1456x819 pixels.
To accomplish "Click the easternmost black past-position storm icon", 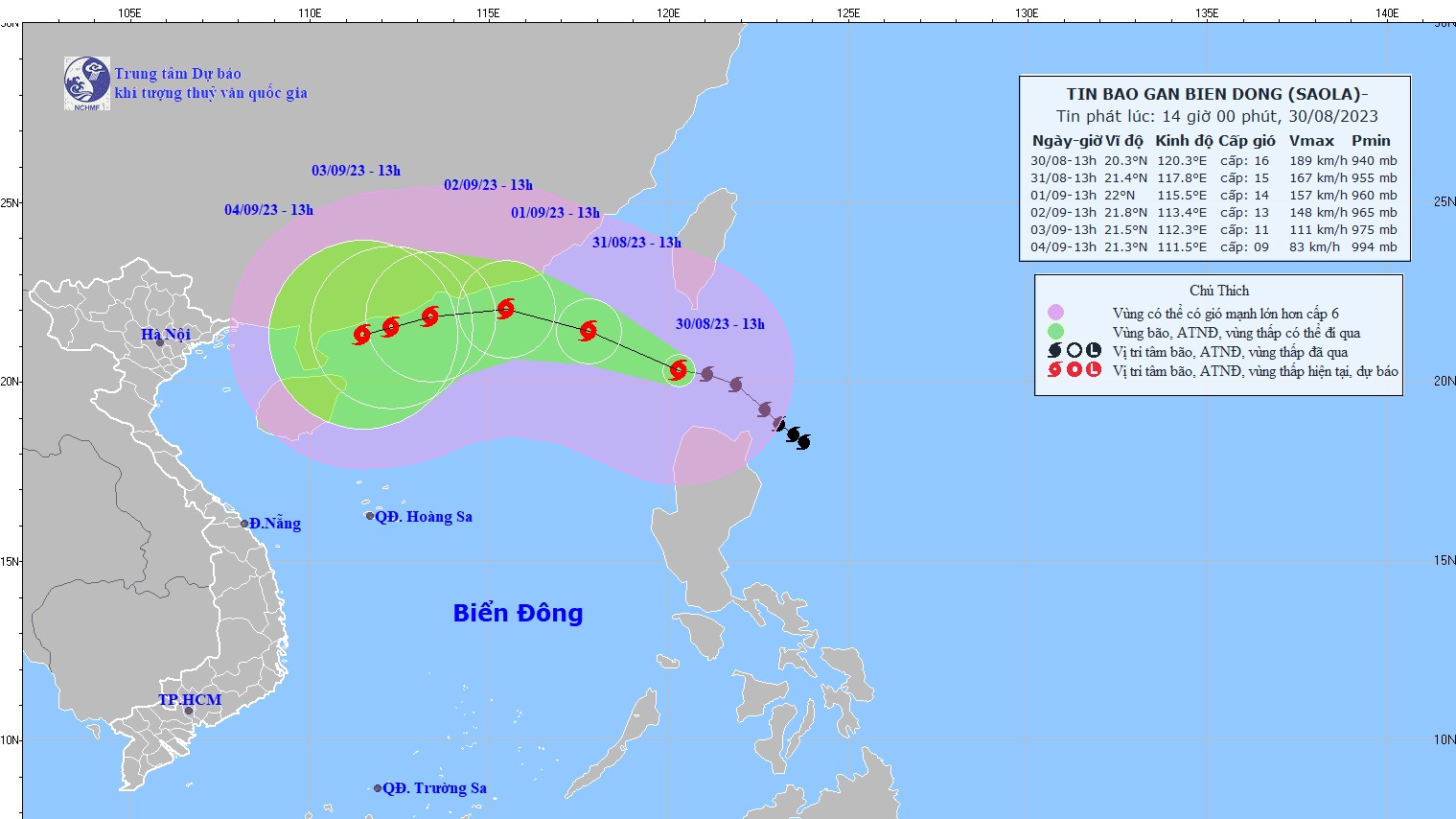I will click(803, 441).
